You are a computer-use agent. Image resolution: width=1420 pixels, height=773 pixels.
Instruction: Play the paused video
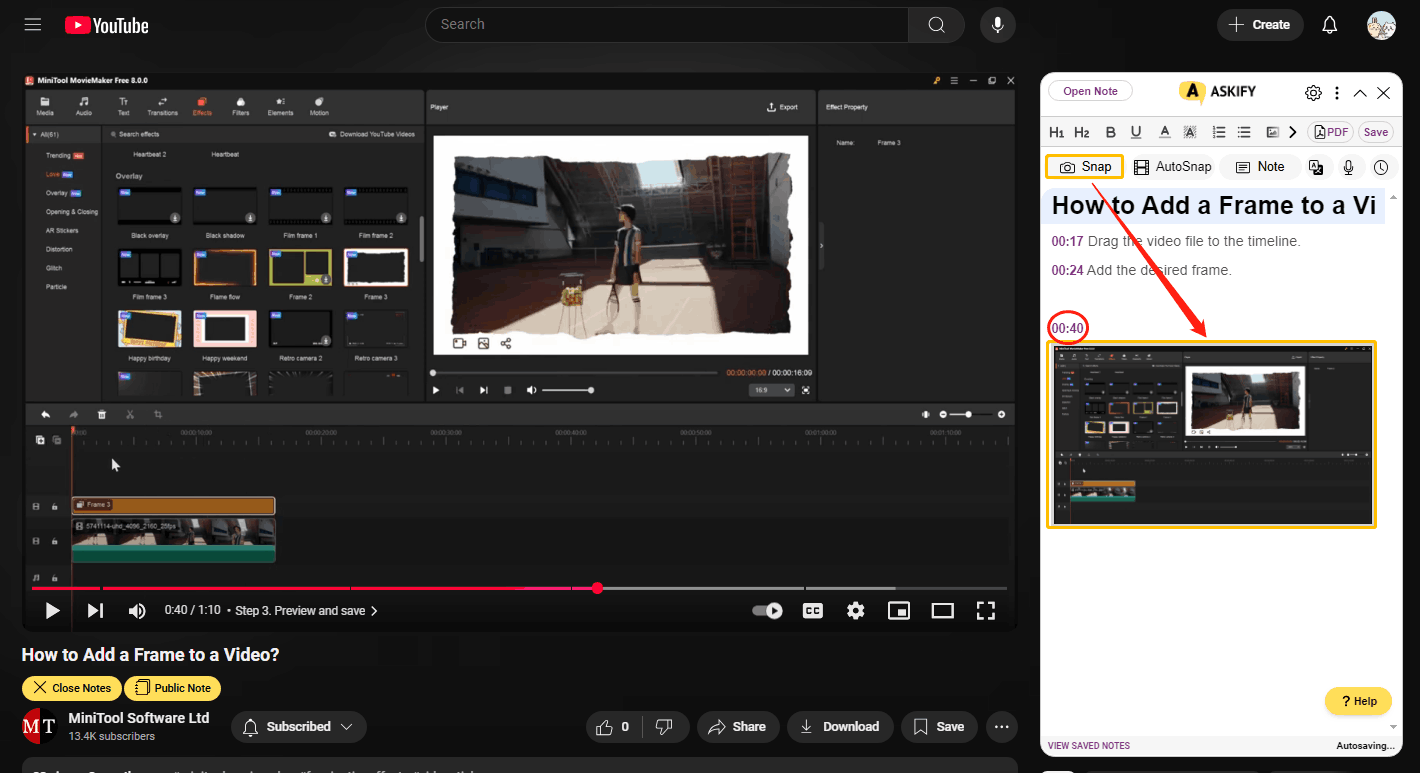point(52,610)
